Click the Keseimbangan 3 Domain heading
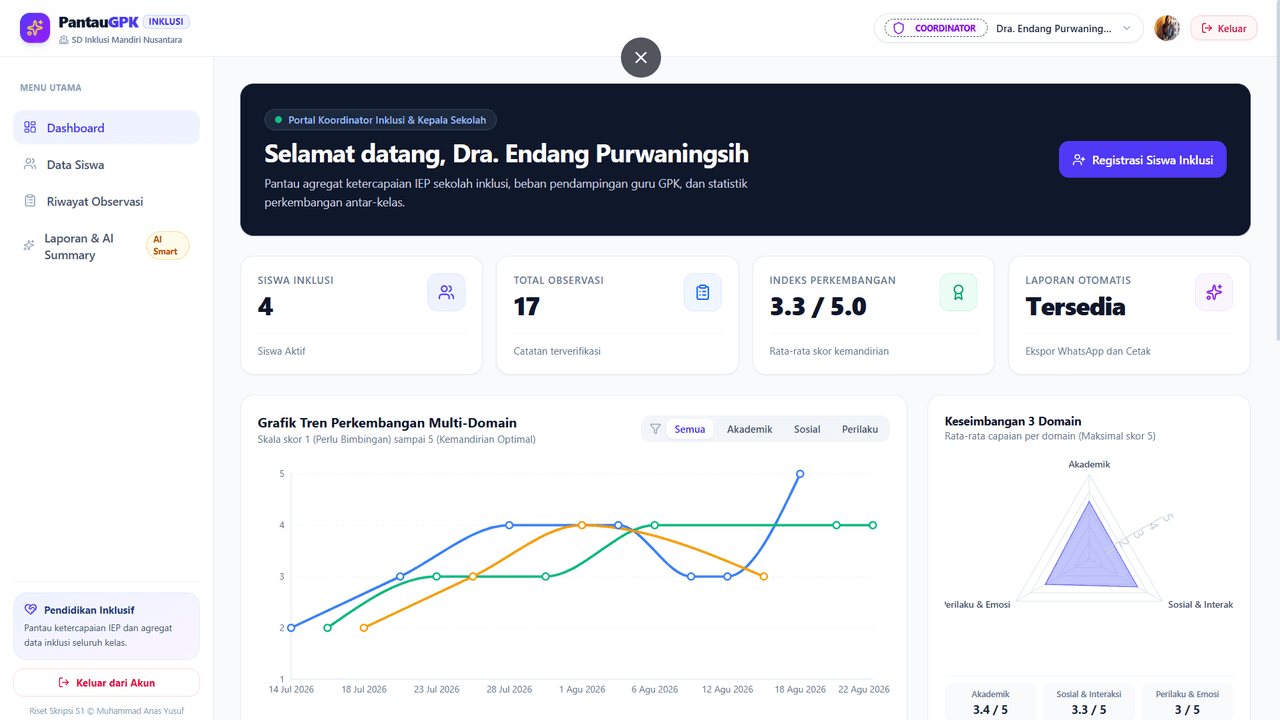 coord(1013,421)
